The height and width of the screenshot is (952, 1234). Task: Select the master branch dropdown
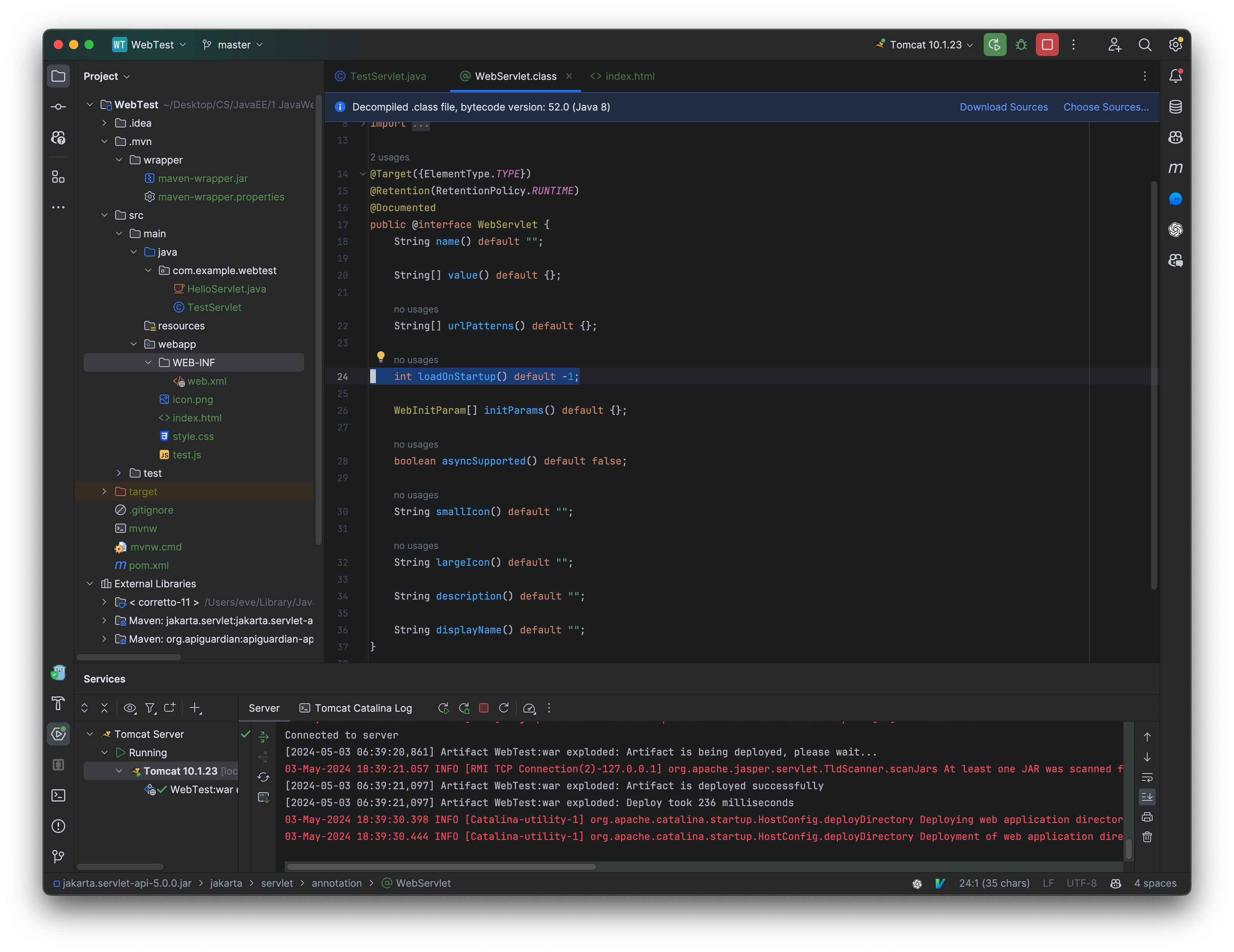point(233,44)
